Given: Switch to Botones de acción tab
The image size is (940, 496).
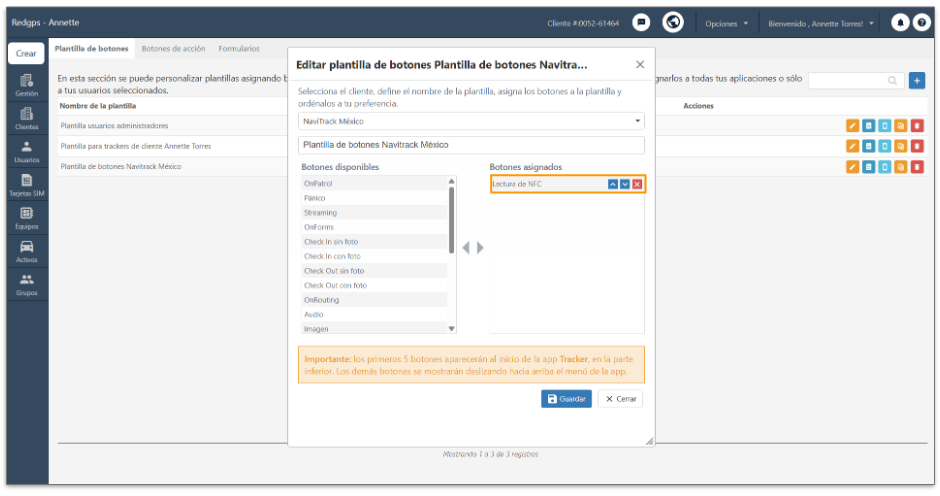Looking at the screenshot, I should coord(173,49).
